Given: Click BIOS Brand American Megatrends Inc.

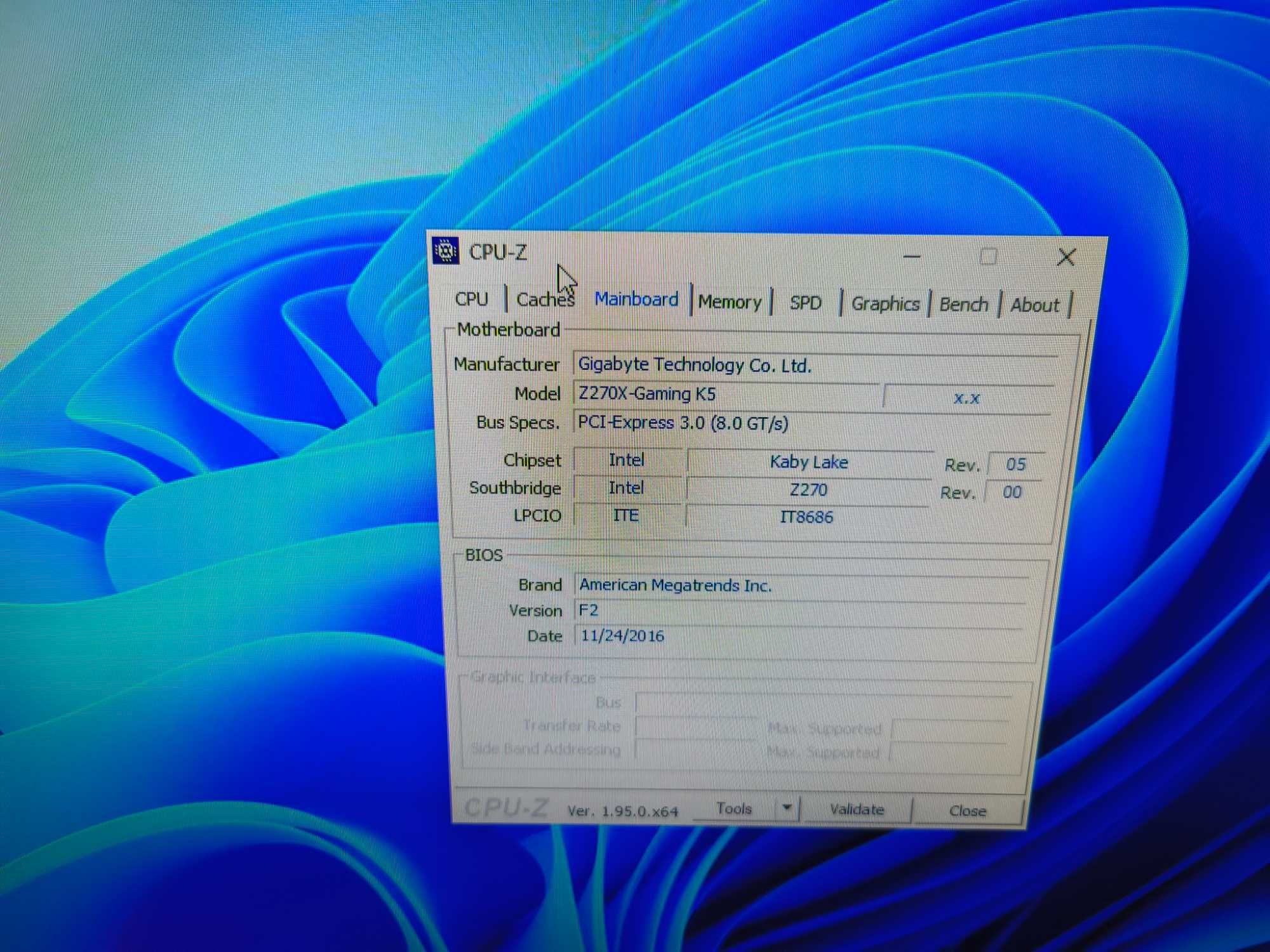Looking at the screenshot, I should click(801, 585).
